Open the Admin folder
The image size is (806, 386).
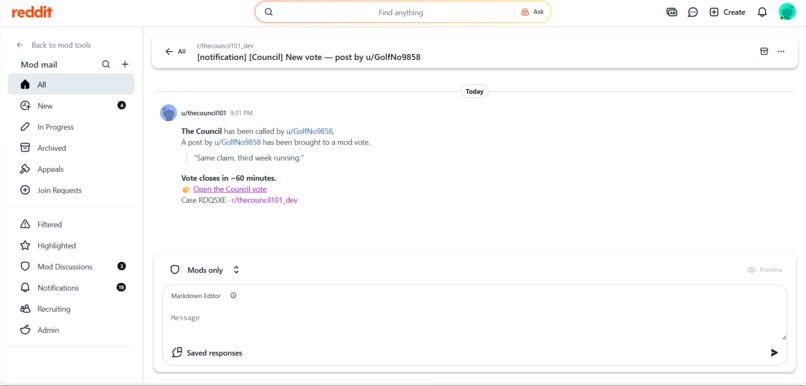(x=71, y=329)
